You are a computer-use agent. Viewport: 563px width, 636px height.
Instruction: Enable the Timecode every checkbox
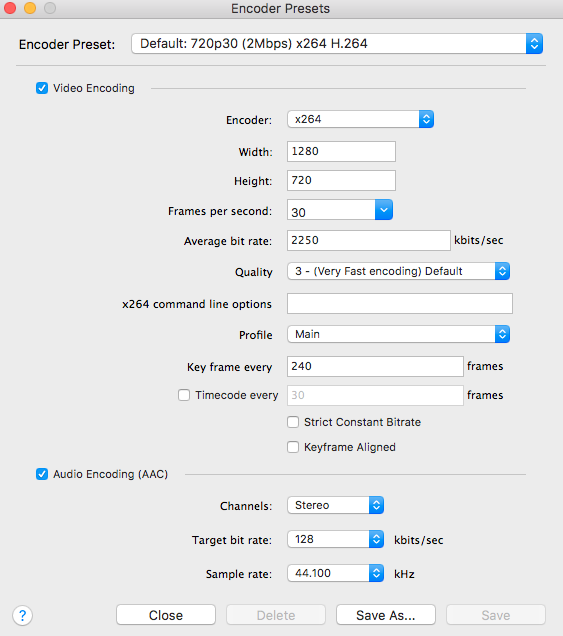click(184, 395)
